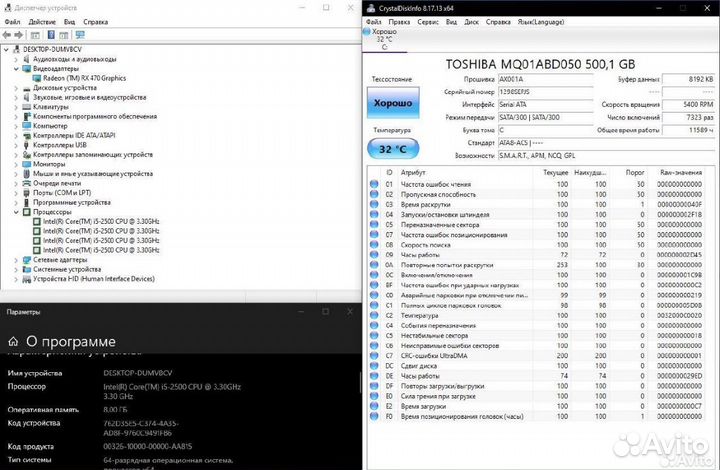This screenshot has width=720, height=470.
Task: Click the printer icon of Очереди печати
Action: (26, 183)
